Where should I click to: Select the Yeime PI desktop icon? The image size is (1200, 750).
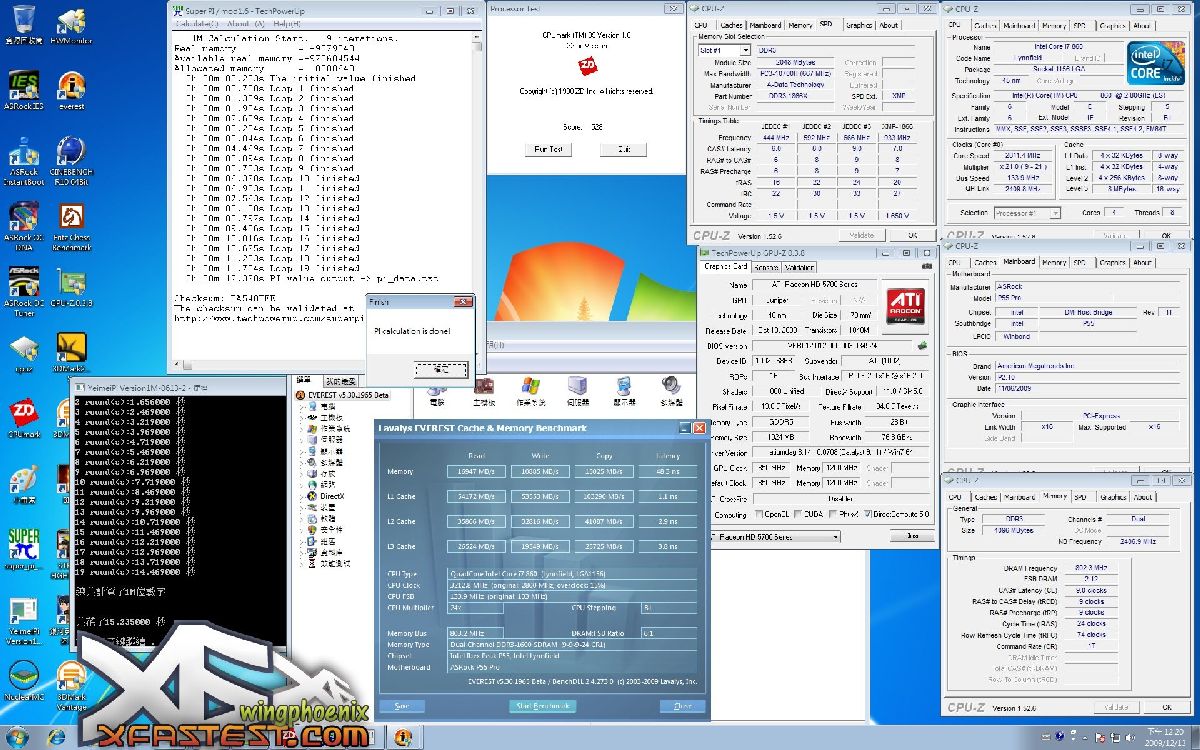(x=23, y=620)
